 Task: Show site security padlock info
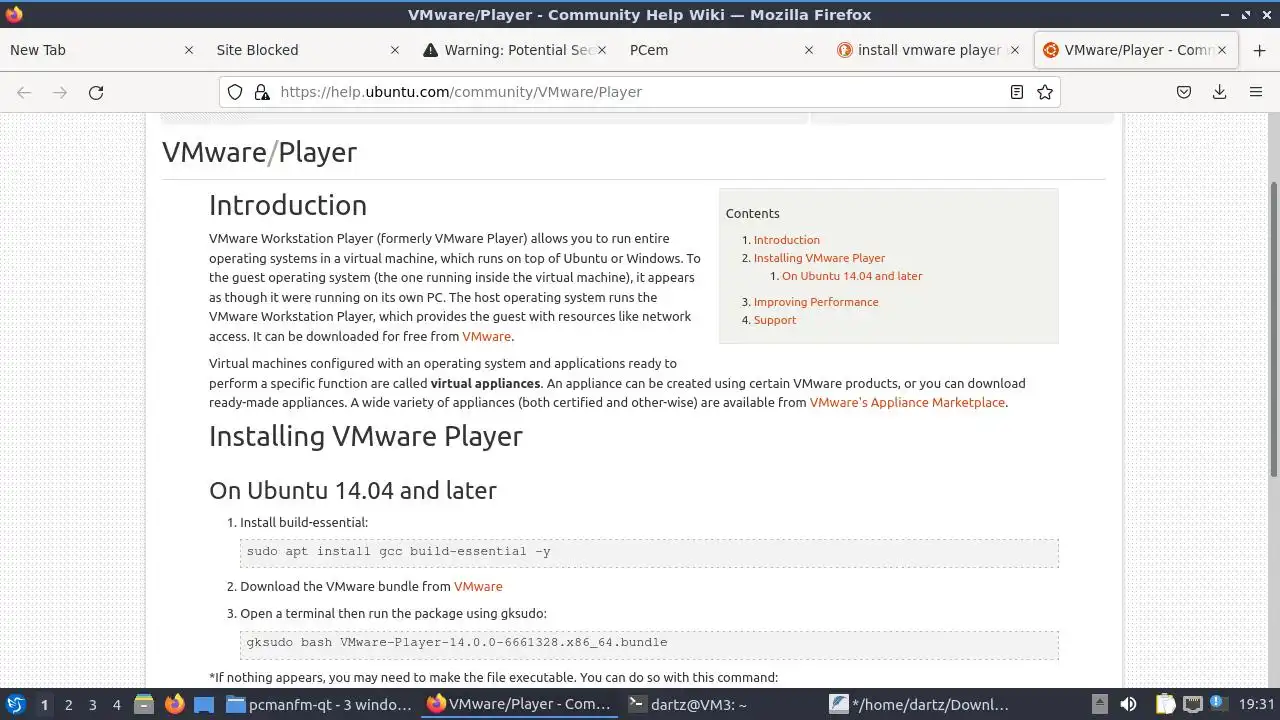tap(262, 92)
